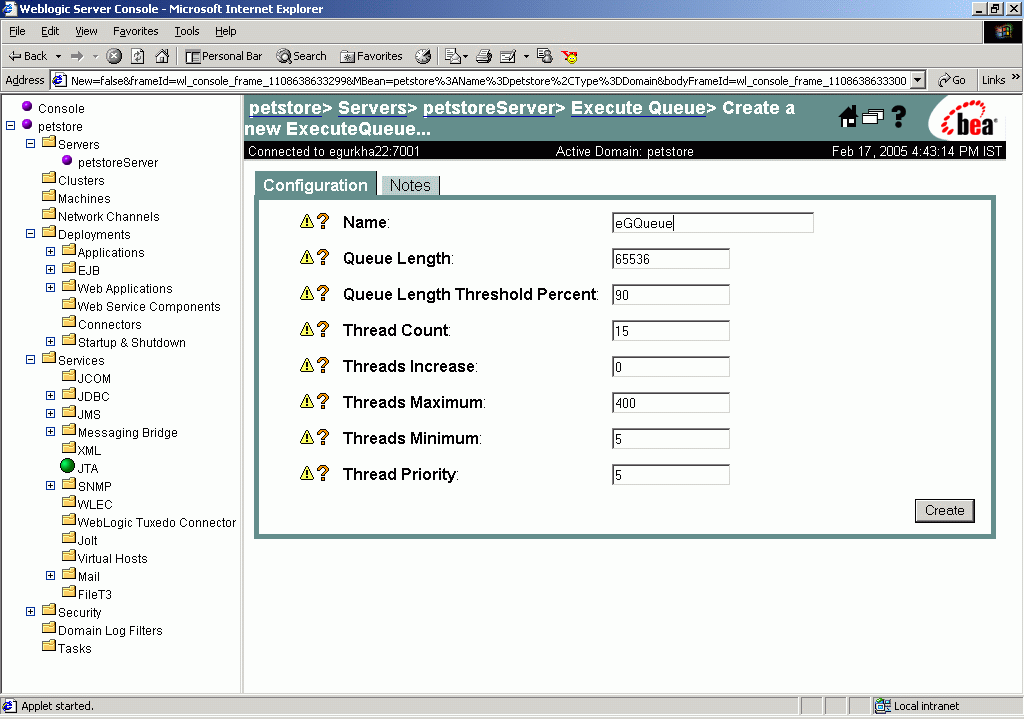Click the Personal Bar toolbar button
The height and width of the screenshot is (719, 1024).
(223, 56)
